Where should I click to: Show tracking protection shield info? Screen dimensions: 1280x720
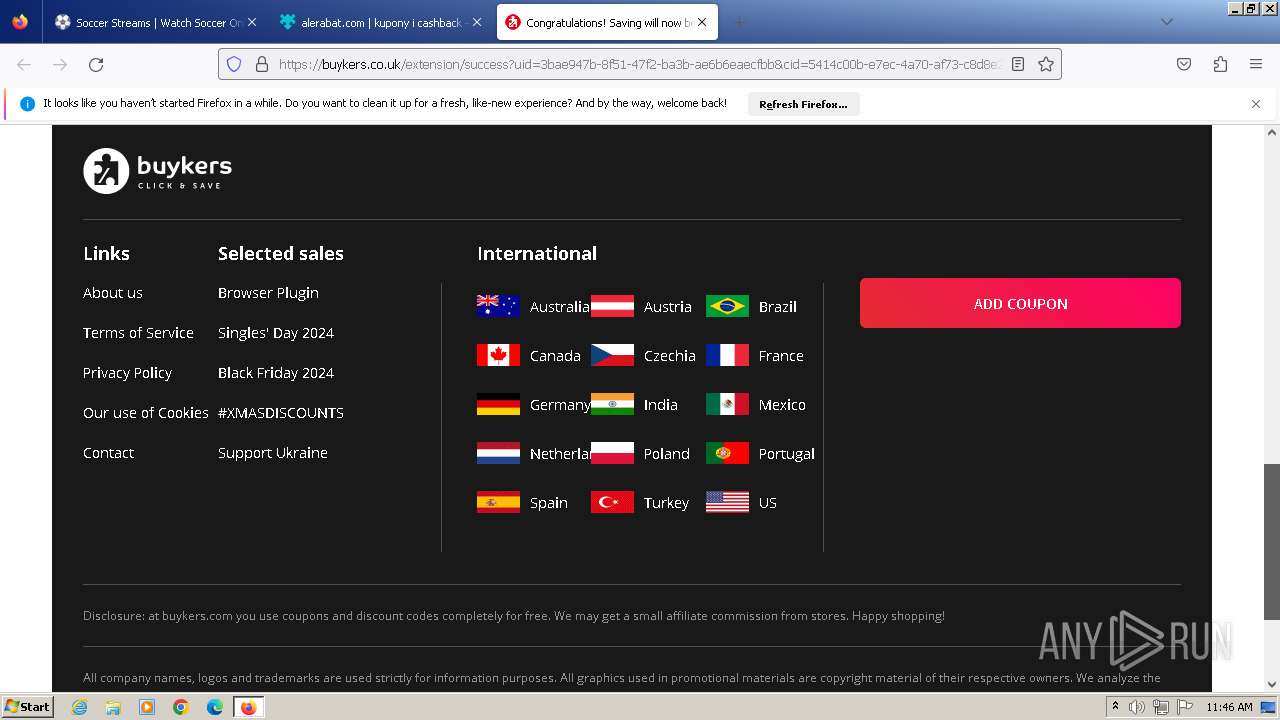[x=234, y=64]
